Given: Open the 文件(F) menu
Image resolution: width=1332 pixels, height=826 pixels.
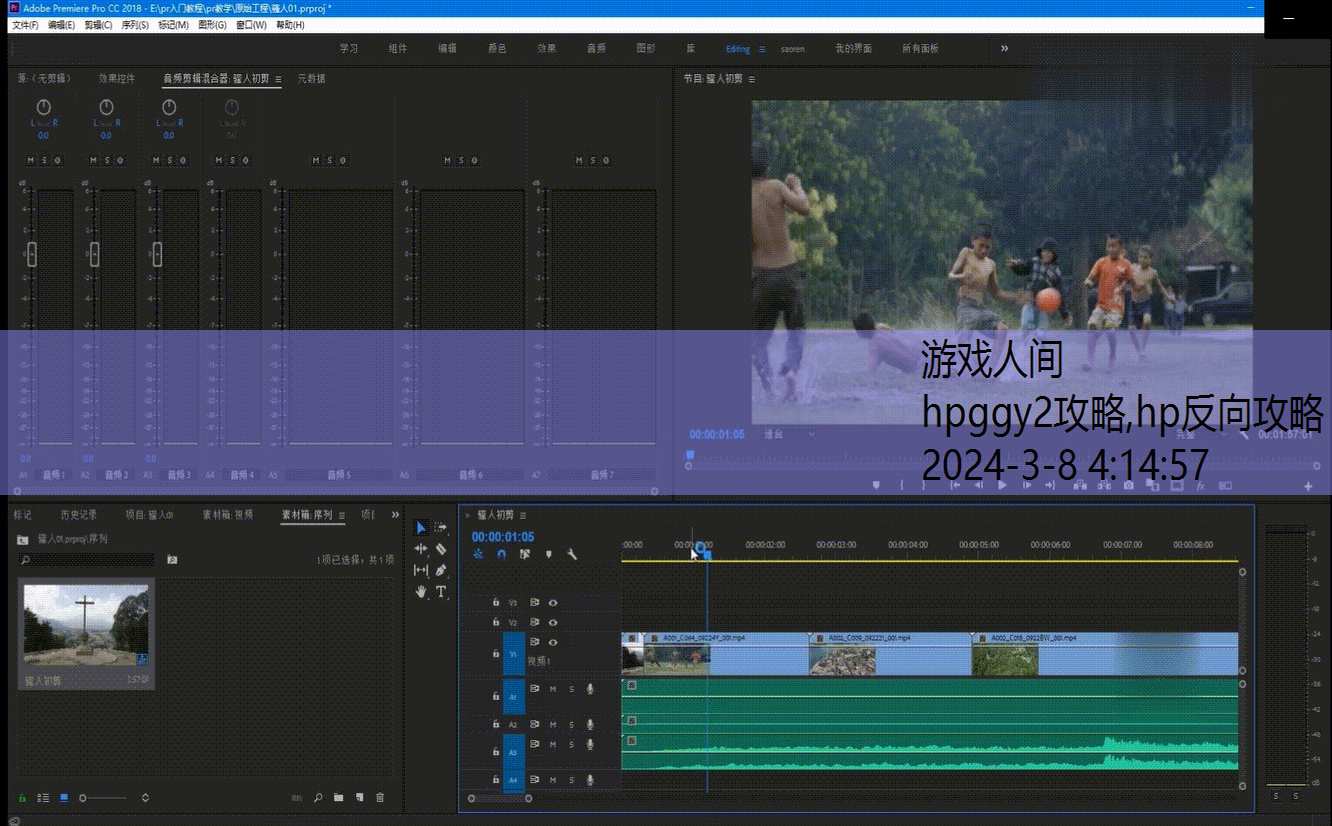Looking at the screenshot, I should pos(25,25).
